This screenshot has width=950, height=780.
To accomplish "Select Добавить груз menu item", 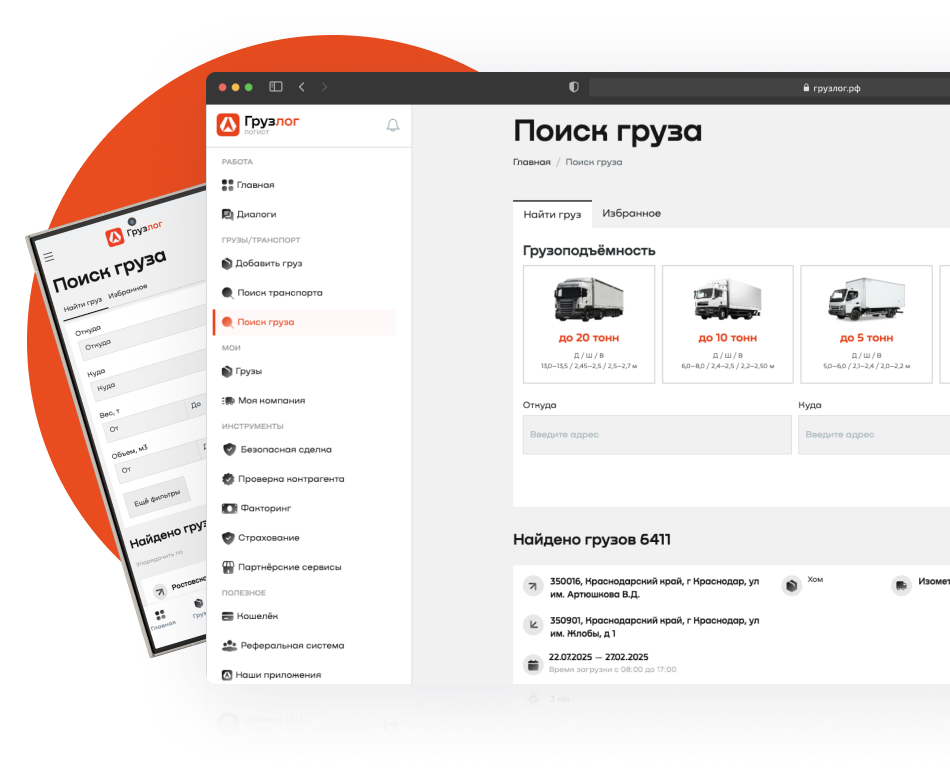I will (x=268, y=264).
